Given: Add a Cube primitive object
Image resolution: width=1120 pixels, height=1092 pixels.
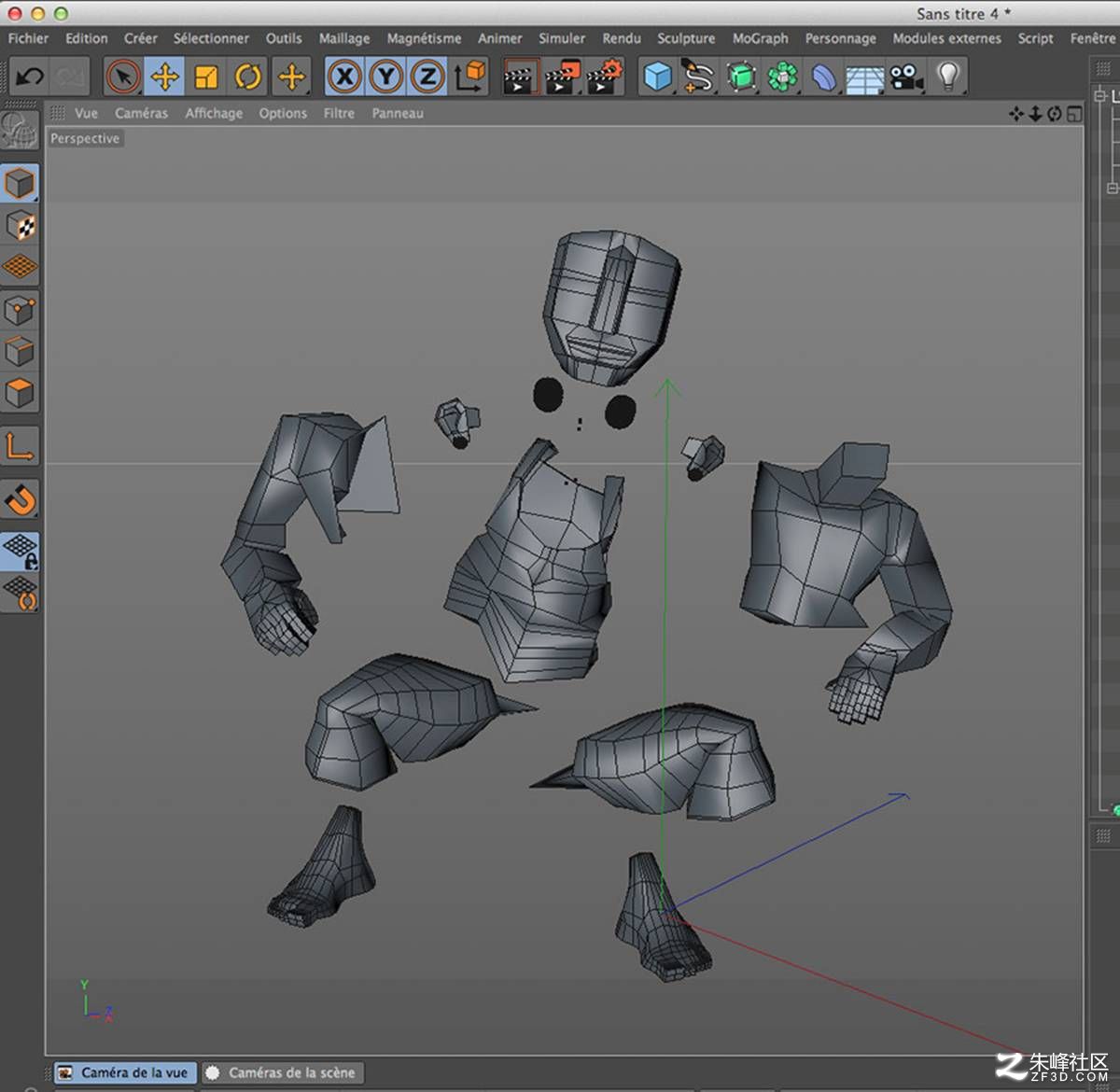Looking at the screenshot, I should (x=658, y=77).
